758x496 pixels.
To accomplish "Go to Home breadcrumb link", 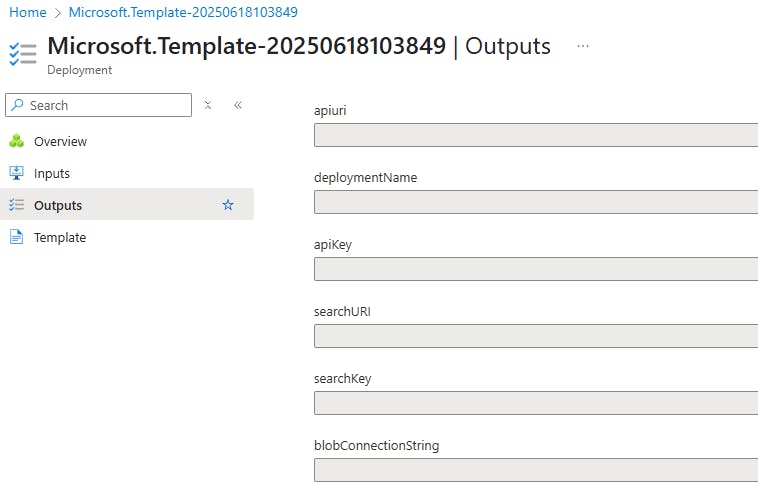I will (28, 12).
